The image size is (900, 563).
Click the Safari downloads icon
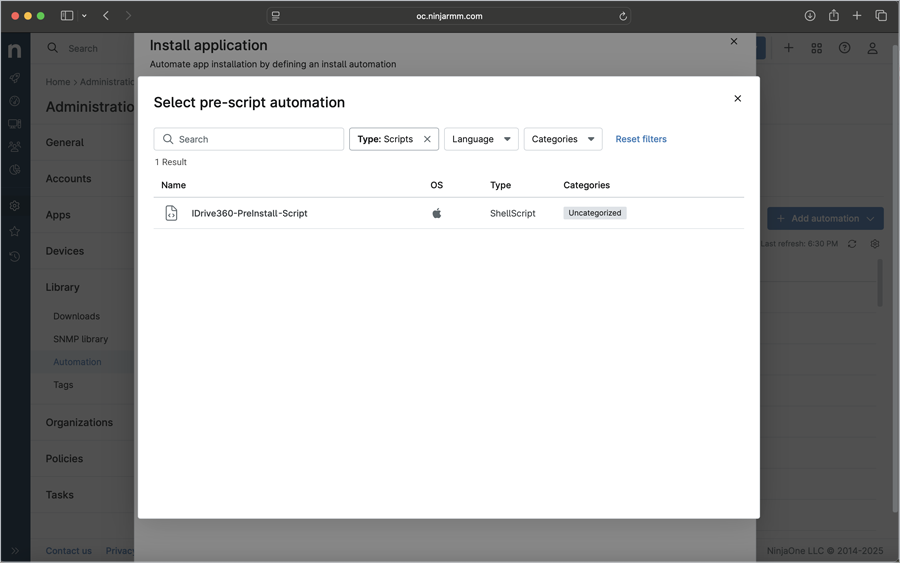click(x=810, y=16)
